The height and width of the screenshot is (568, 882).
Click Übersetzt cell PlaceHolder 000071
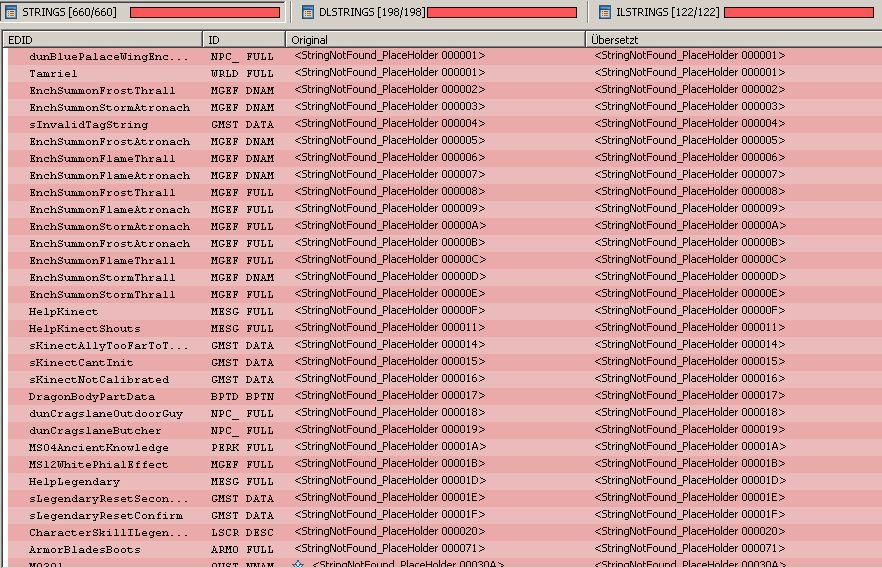[x=690, y=548]
